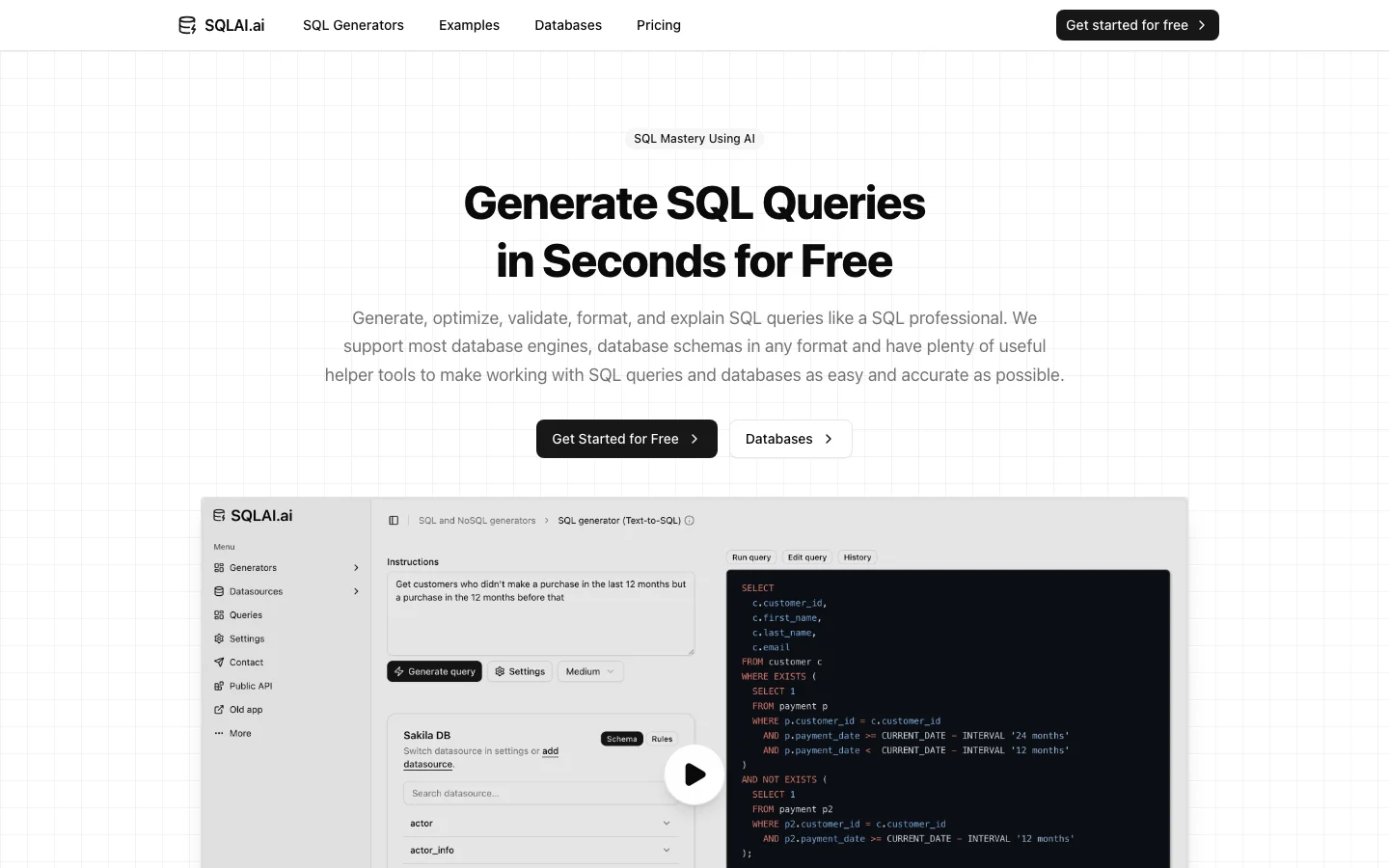Click the SQL Mastery Using AI badge
1389x868 pixels.
click(x=694, y=139)
